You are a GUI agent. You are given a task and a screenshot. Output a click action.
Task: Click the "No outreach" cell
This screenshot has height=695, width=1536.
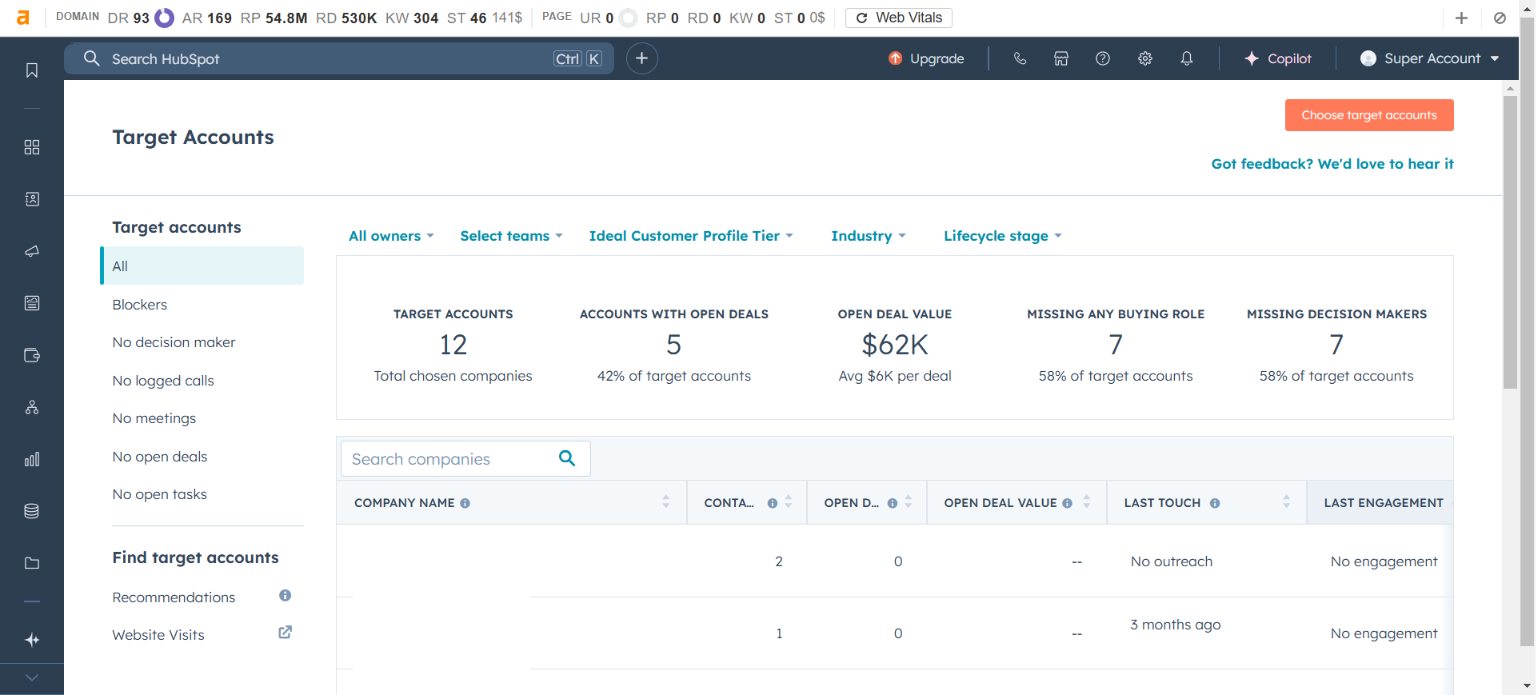1171,562
